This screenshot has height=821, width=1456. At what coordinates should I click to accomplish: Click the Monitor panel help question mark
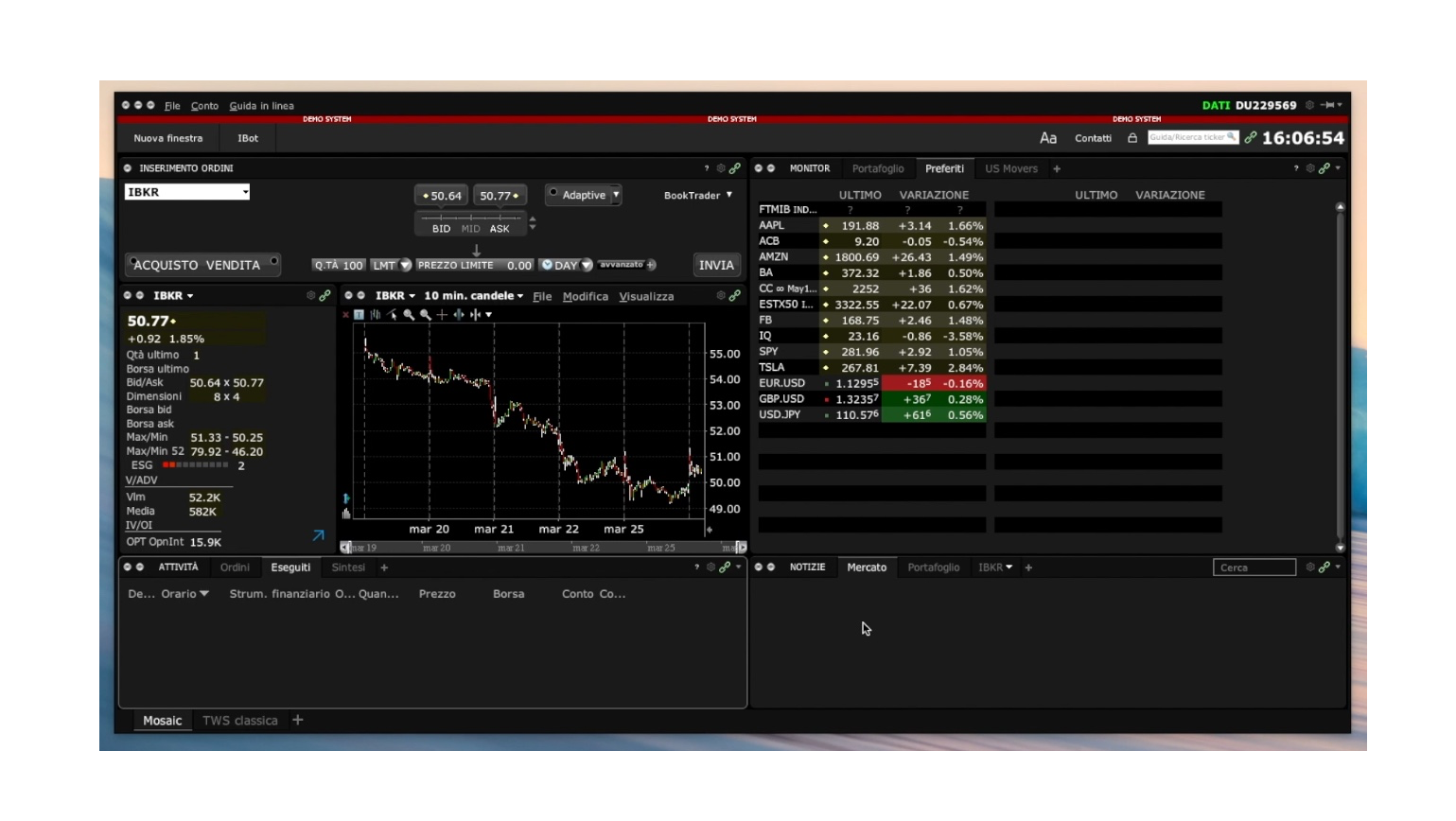coord(1296,168)
